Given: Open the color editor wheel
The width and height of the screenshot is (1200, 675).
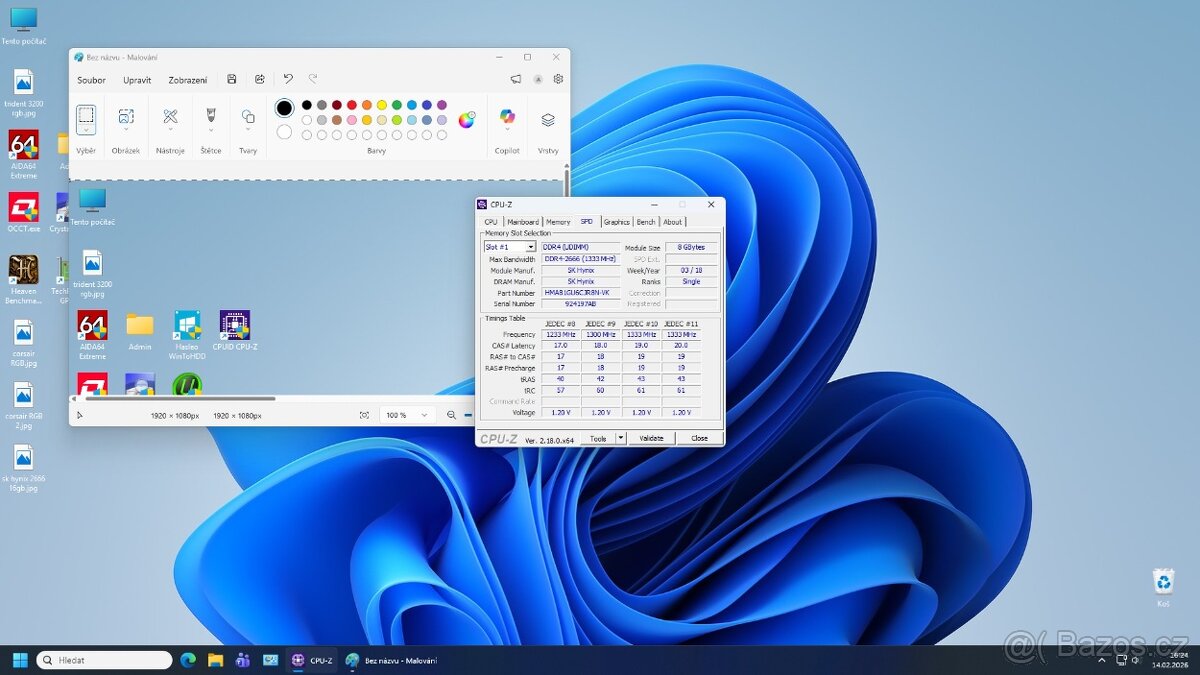Looking at the screenshot, I should click(467, 120).
